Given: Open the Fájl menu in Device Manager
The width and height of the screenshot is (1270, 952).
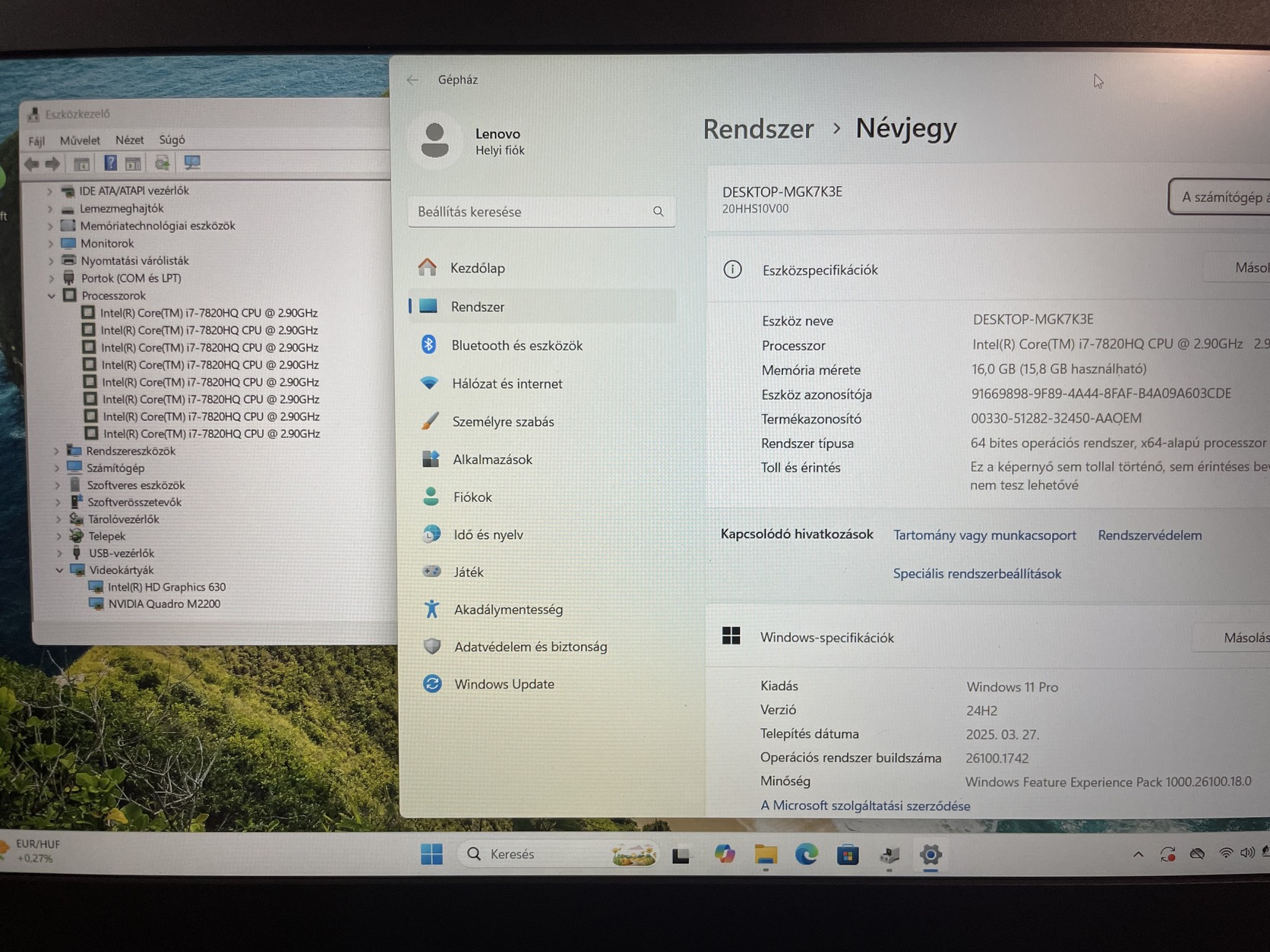Looking at the screenshot, I should coord(36,140).
